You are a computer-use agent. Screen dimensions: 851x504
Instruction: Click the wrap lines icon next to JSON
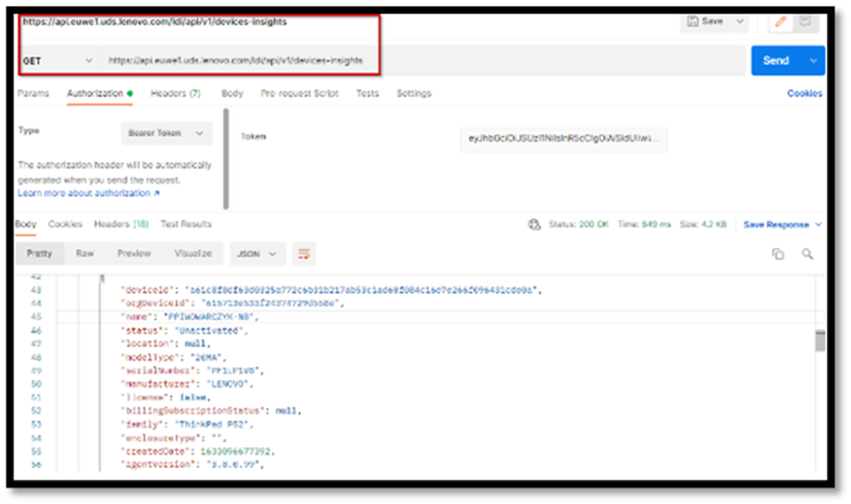tap(305, 253)
